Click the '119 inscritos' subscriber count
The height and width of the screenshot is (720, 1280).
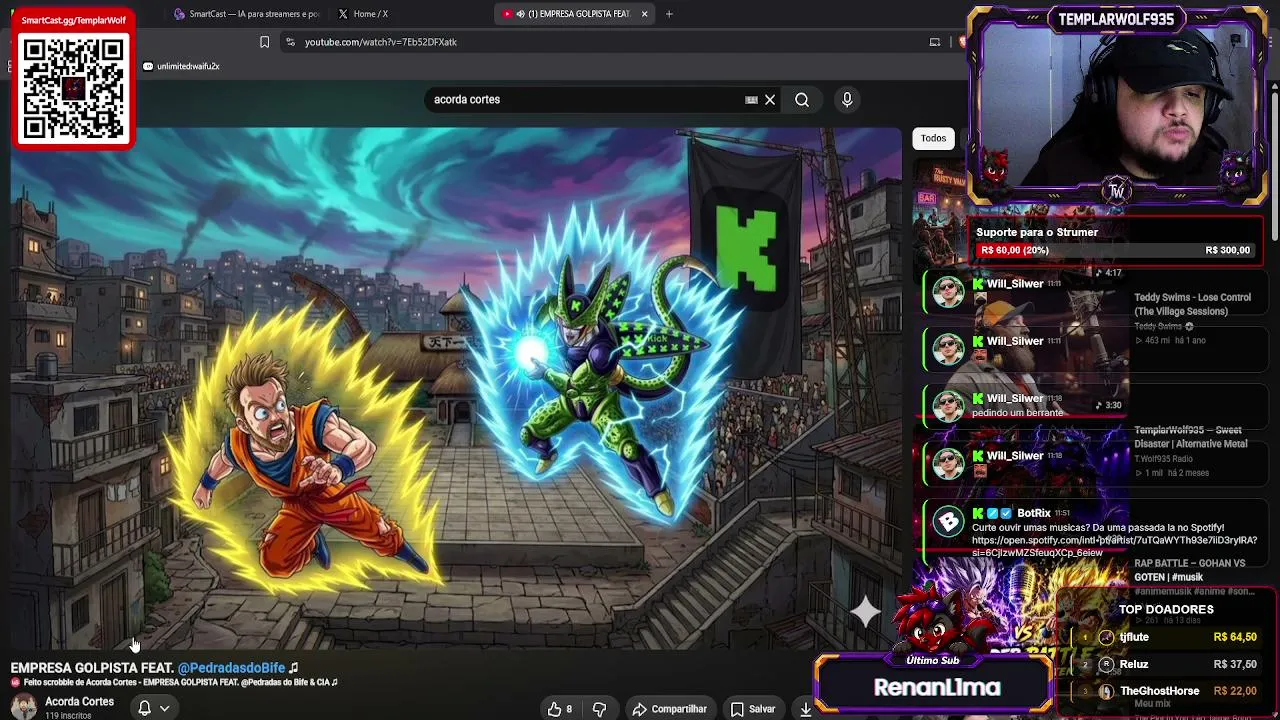pos(68,715)
